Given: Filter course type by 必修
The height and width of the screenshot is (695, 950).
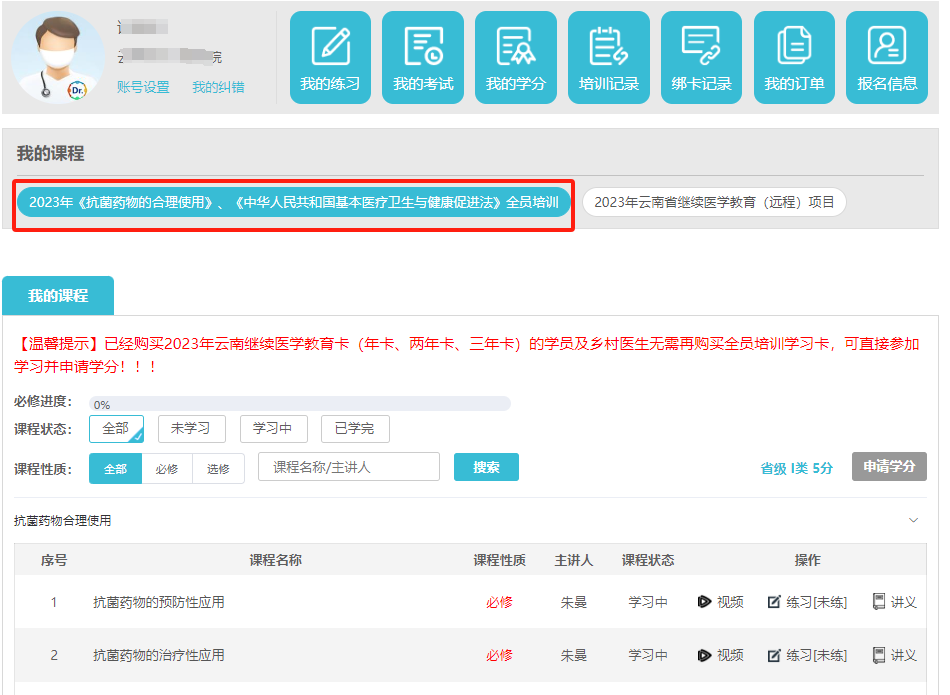Looking at the screenshot, I should 167,468.
